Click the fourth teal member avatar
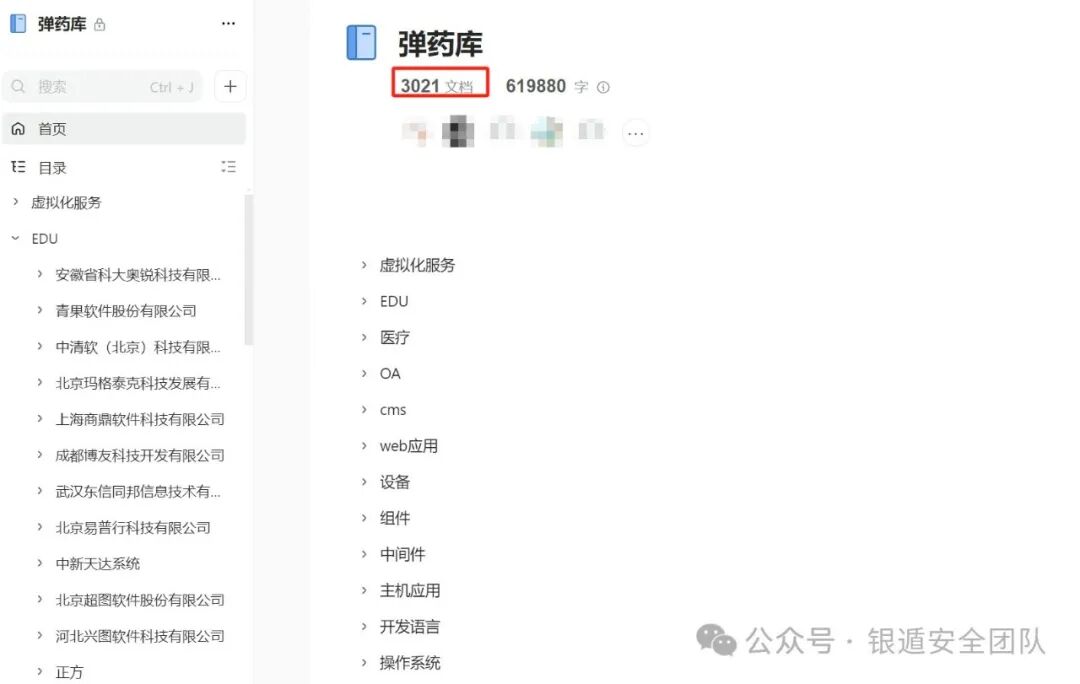Image resolution: width=1080 pixels, height=684 pixels. (547, 131)
